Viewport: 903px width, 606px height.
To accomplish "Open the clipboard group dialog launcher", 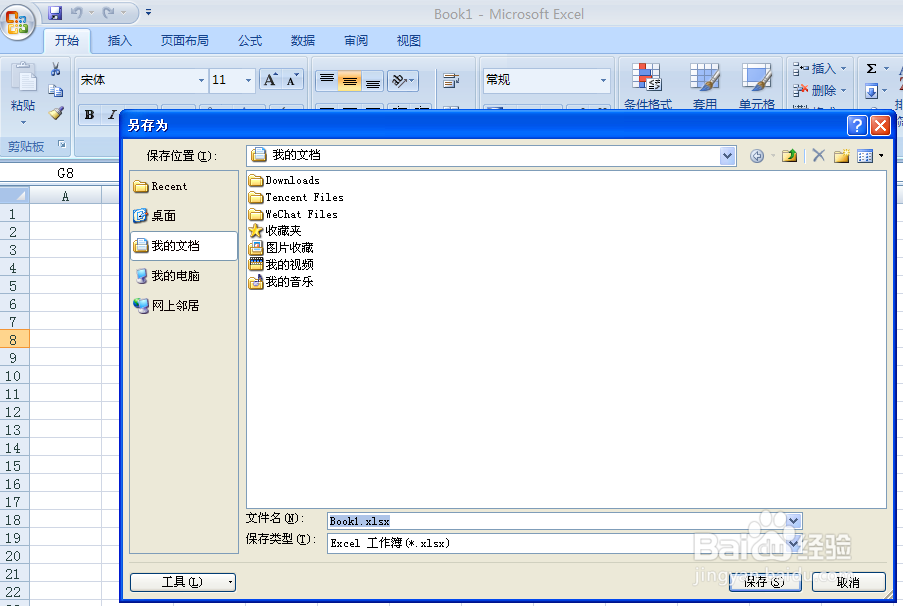I will 62,145.
